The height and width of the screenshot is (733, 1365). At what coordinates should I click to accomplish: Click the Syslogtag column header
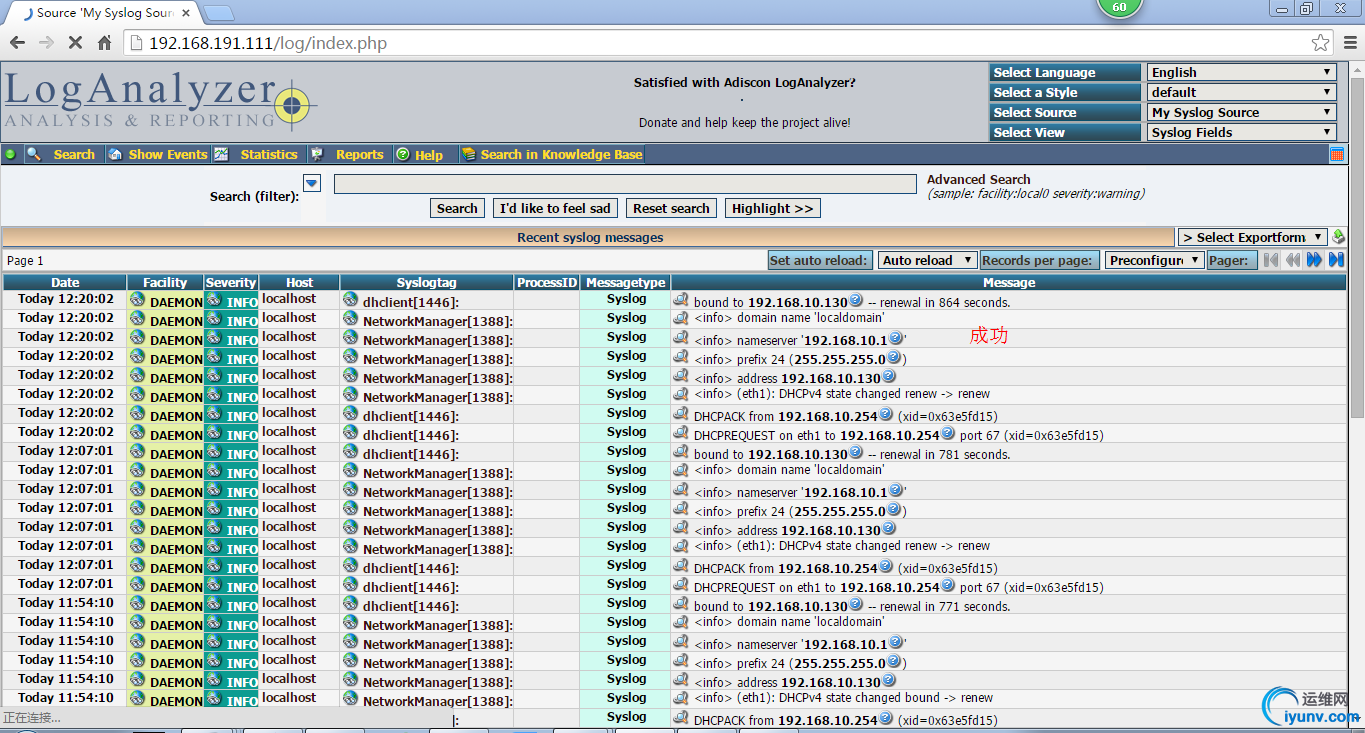click(x=427, y=282)
